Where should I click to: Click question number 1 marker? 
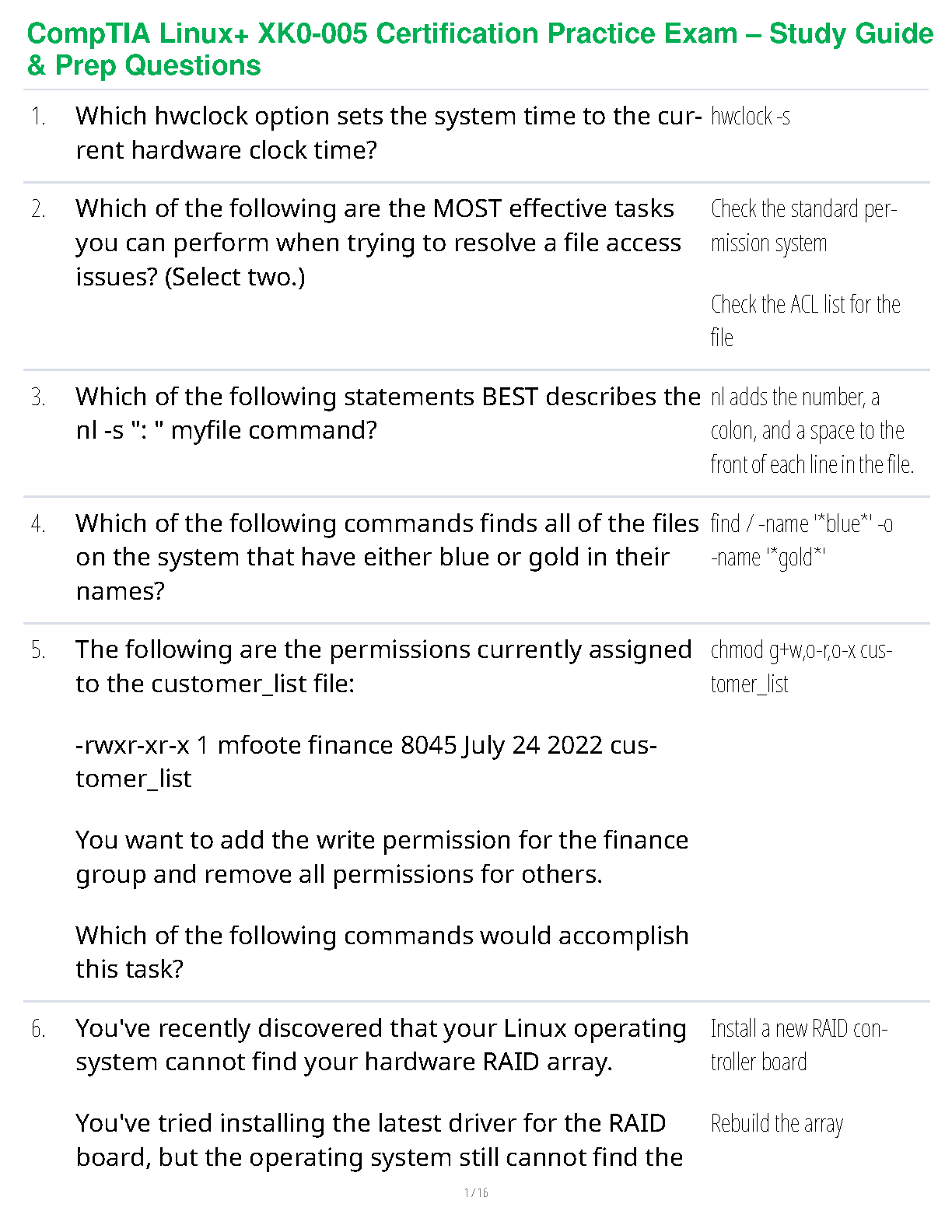[x=39, y=117]
